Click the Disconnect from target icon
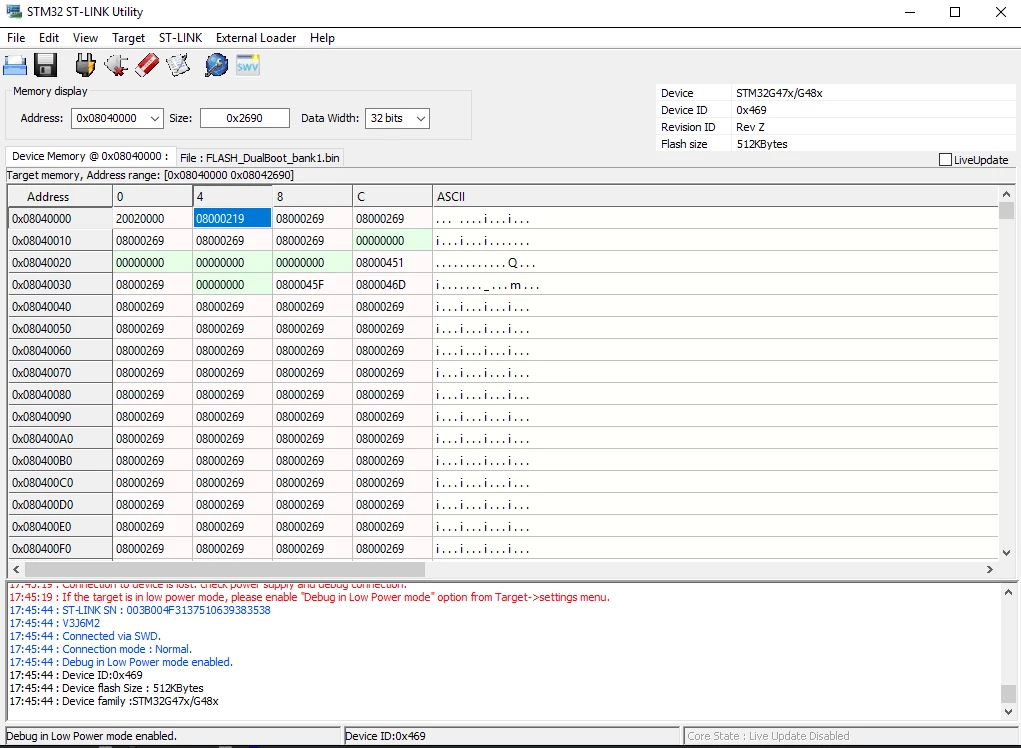Image resolution: width=1021 pixels, height=748 pixels. 116,66
